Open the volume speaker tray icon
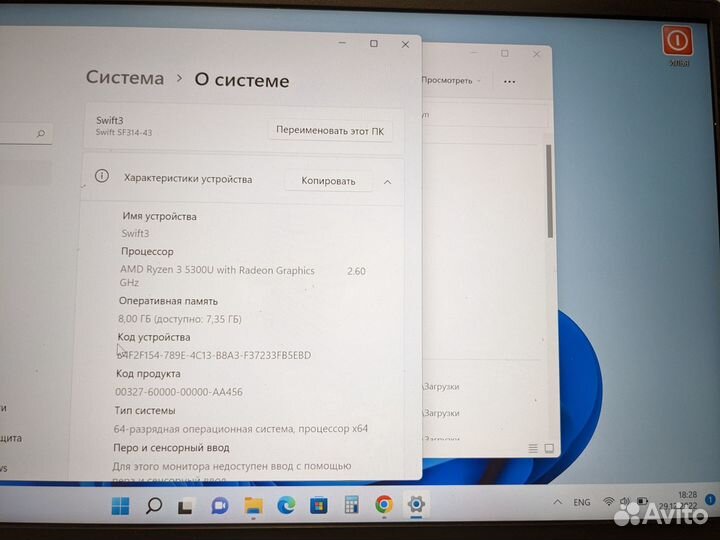The image size is (720, 540). tap(624, 501)
